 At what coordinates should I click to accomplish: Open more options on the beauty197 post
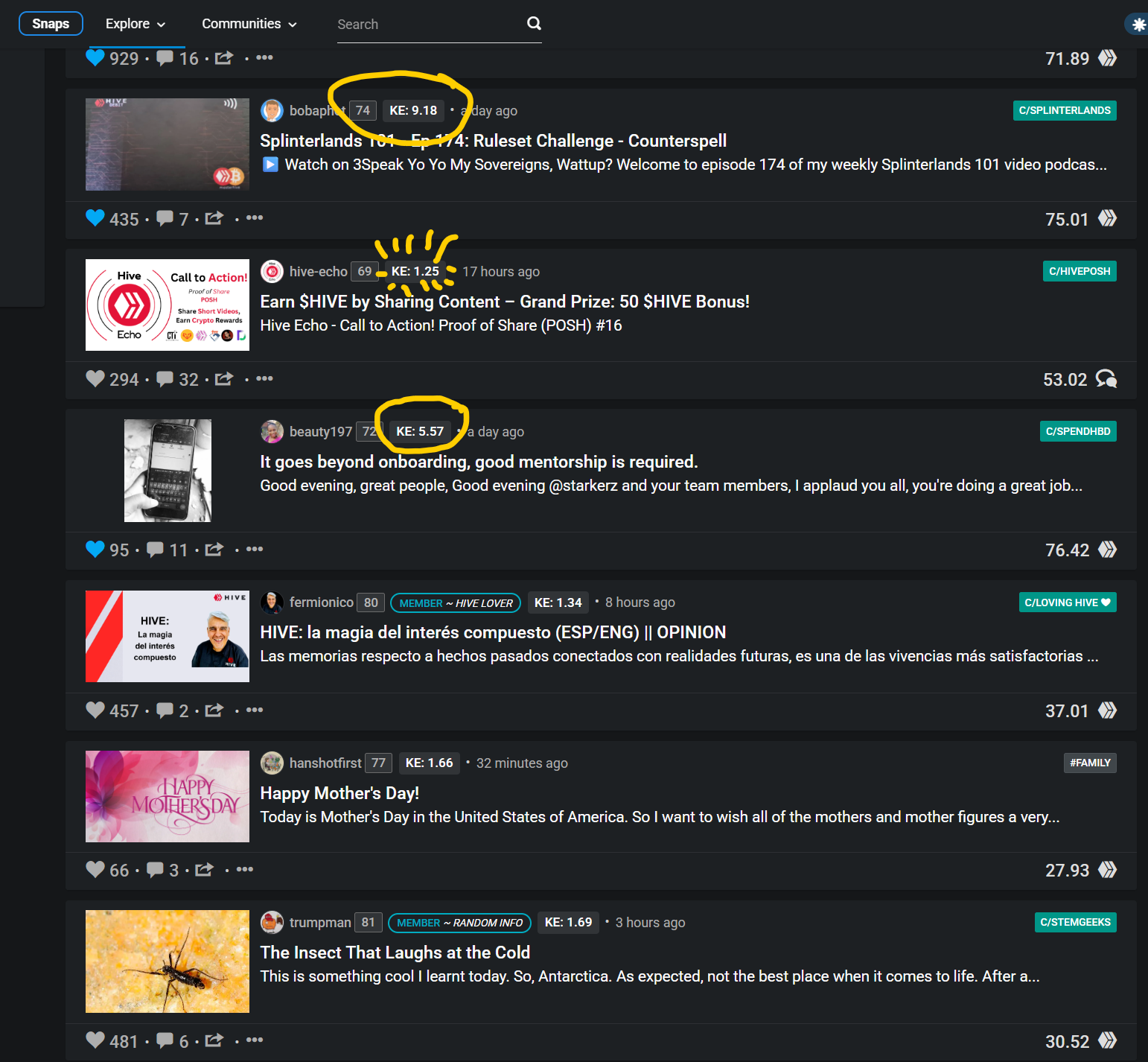click(255, 549)
